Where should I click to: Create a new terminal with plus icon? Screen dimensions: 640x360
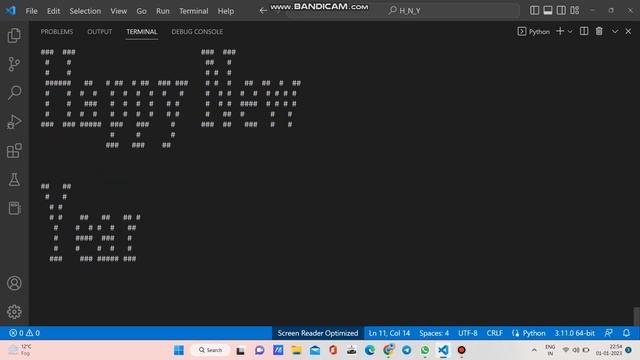560,31
